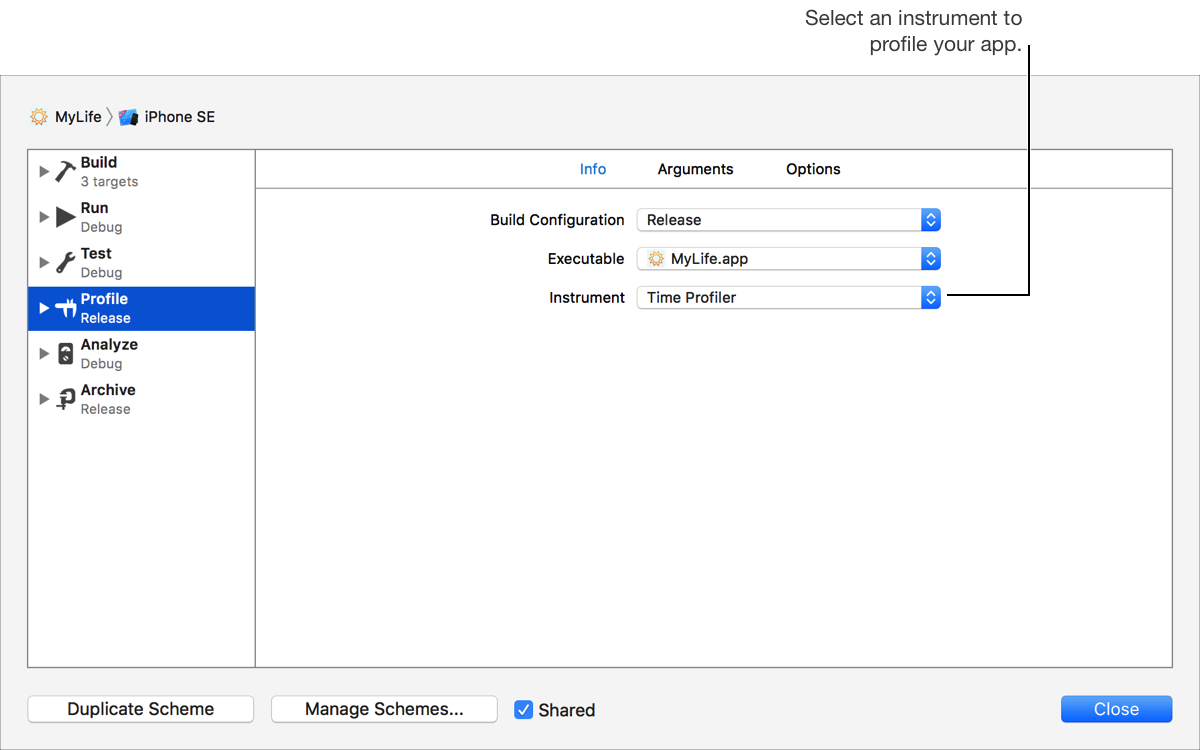The image size is (1200, 750).
Task: Click the MyLife scheme icon in breadcrumb
Action: coord(39,117)
